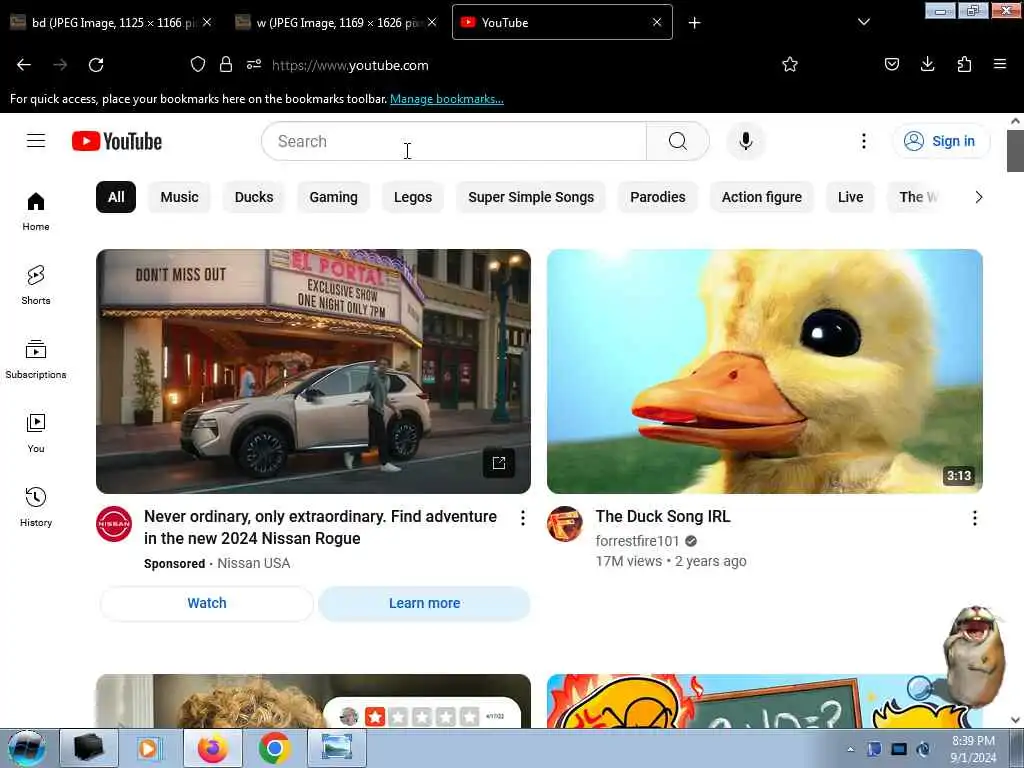The height and width of the screenshot is (768, 1024).
Task: Select the Super Simple Songs chip
Action: tap(531, 197)
